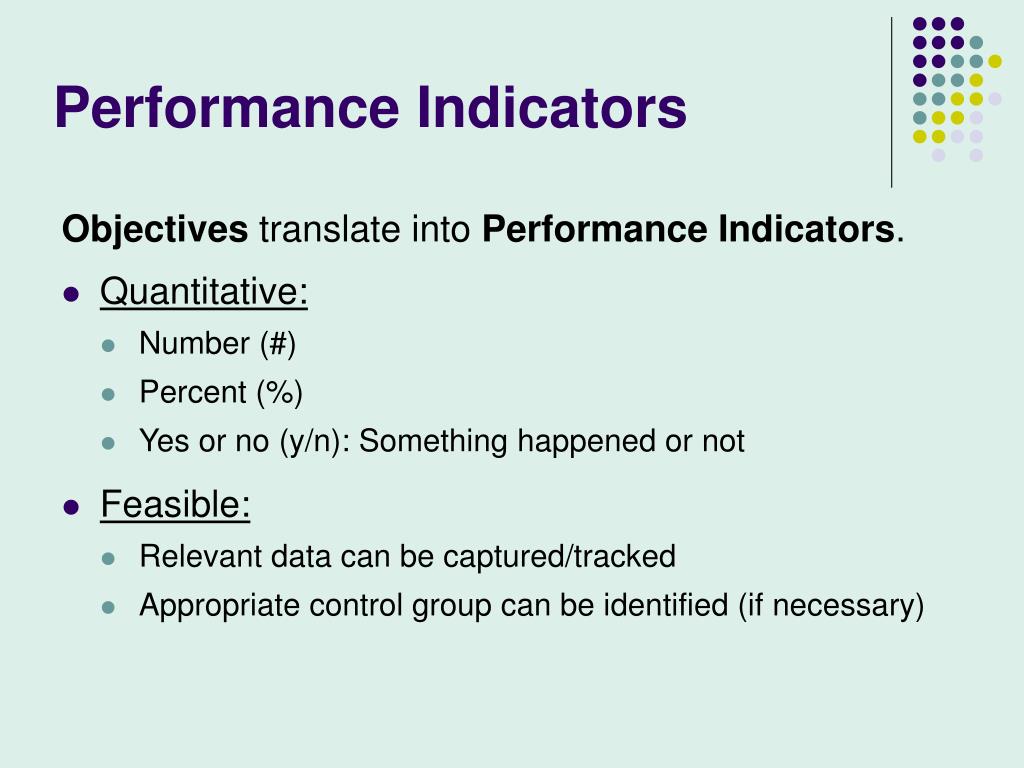
Task: Click the Percent (%) sub-bullet text
Action: pyautogui.click(x=221, y=392)
